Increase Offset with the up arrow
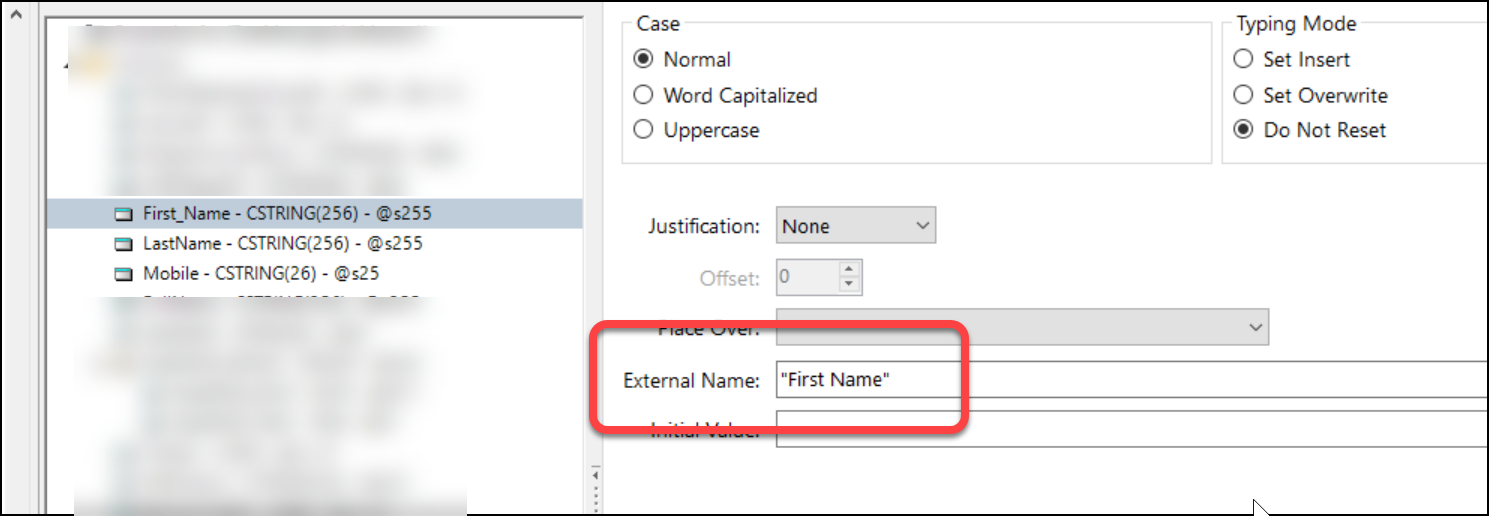 pos(849,270)
